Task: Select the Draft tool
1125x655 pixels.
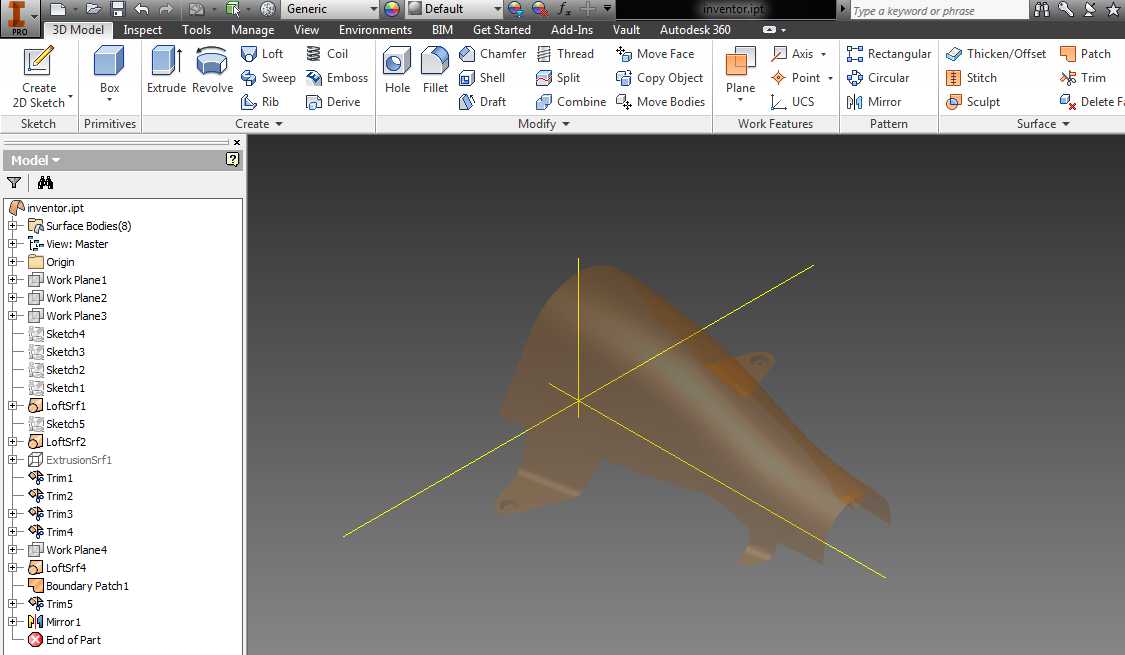Action: 482,102
